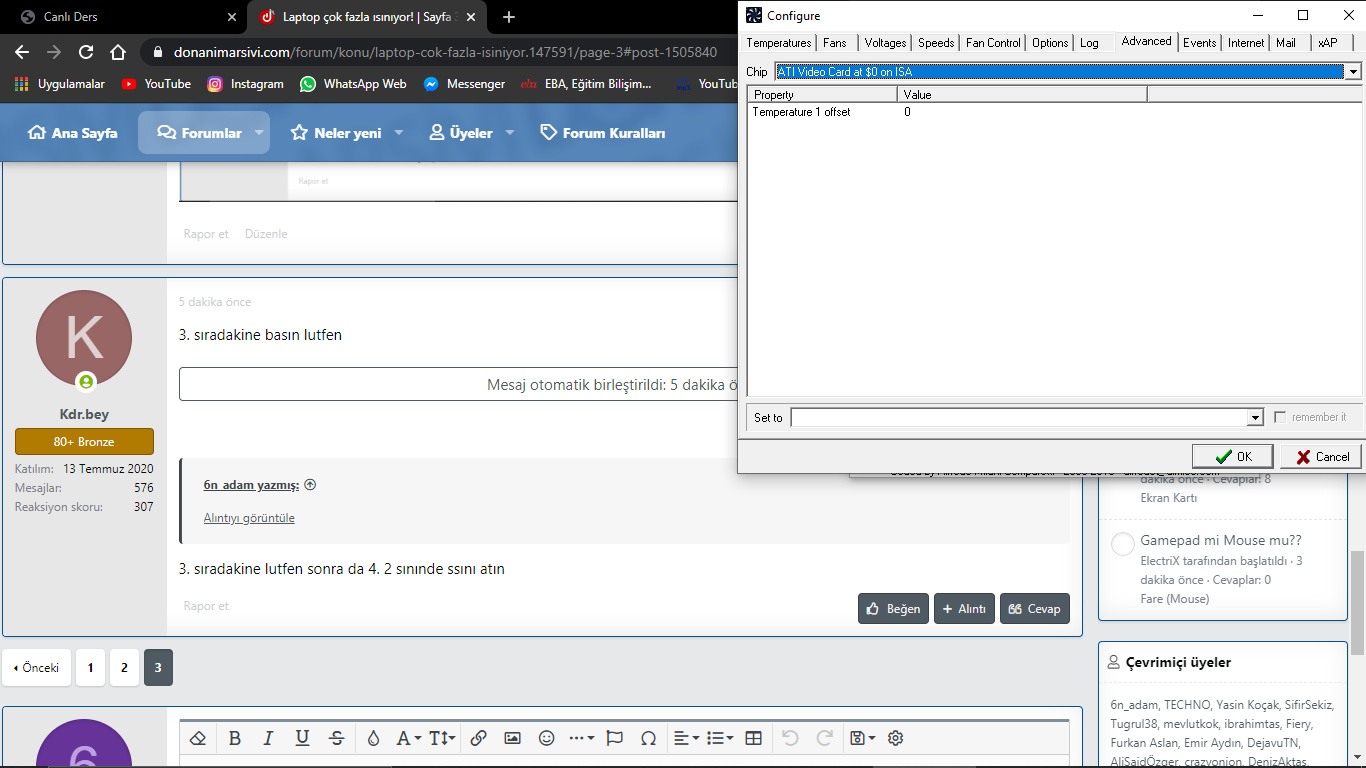
Task: Open the Events tab in Configure
Action: point(1200,43)
